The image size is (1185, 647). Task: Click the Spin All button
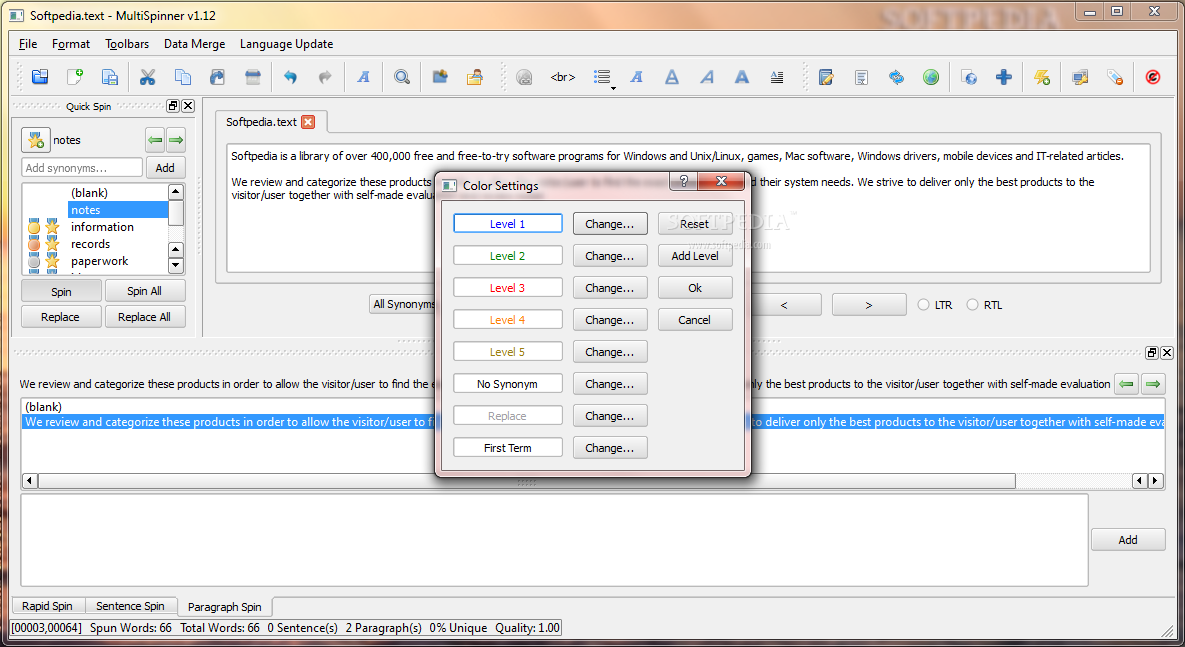tap(144, 291)
